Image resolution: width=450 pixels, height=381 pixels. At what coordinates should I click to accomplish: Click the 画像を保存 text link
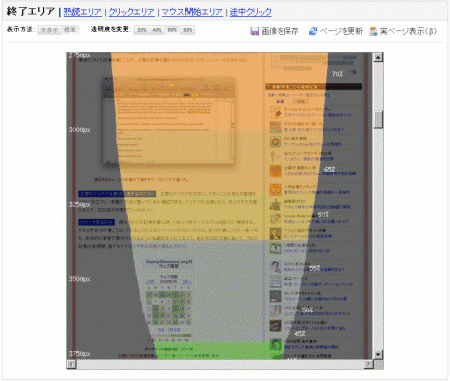[280, 31]
